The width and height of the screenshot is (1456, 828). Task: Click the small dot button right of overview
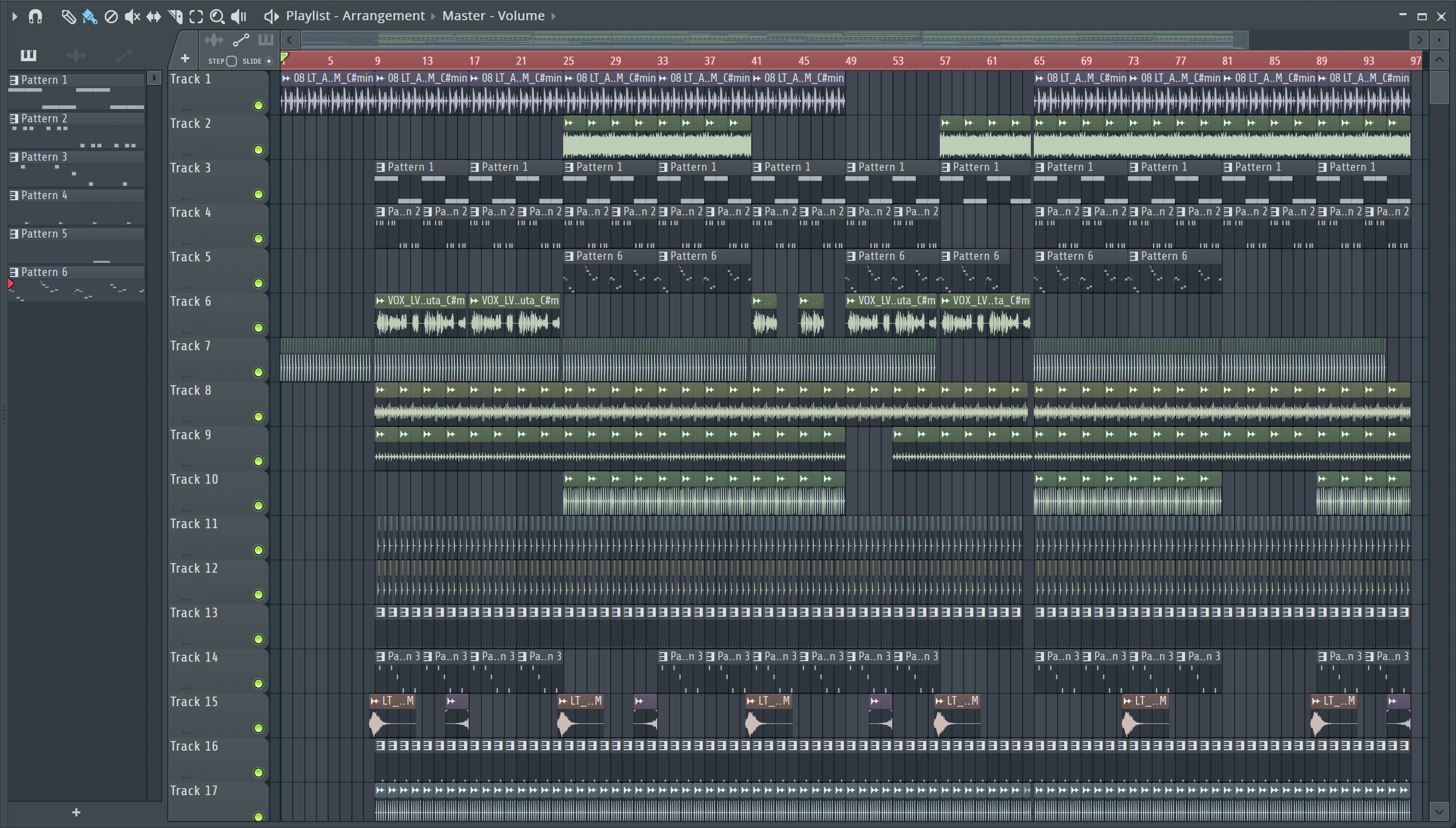pyautogui.click(x=1439, y=40)
